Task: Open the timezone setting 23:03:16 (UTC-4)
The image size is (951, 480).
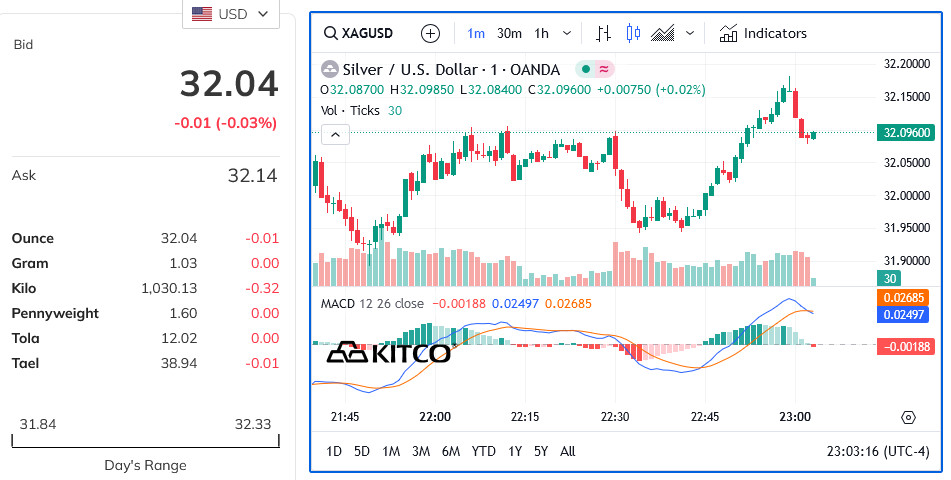Action: click(x=878, y=452)
